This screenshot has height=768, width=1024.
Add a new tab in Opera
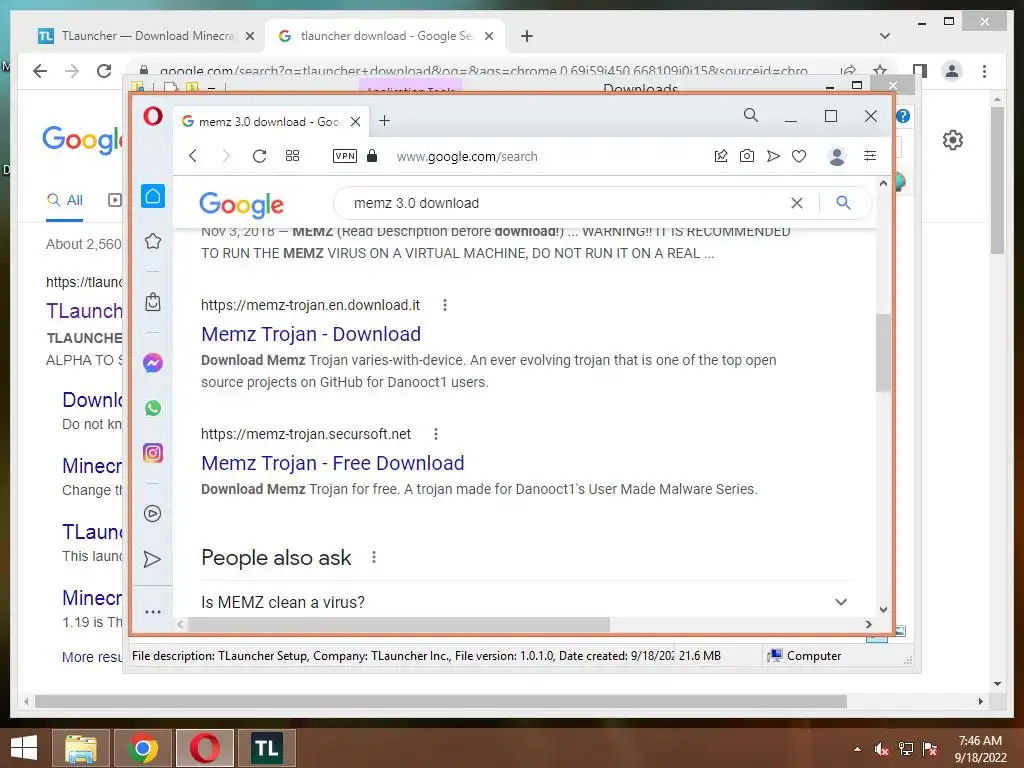(x=385, y=121)
